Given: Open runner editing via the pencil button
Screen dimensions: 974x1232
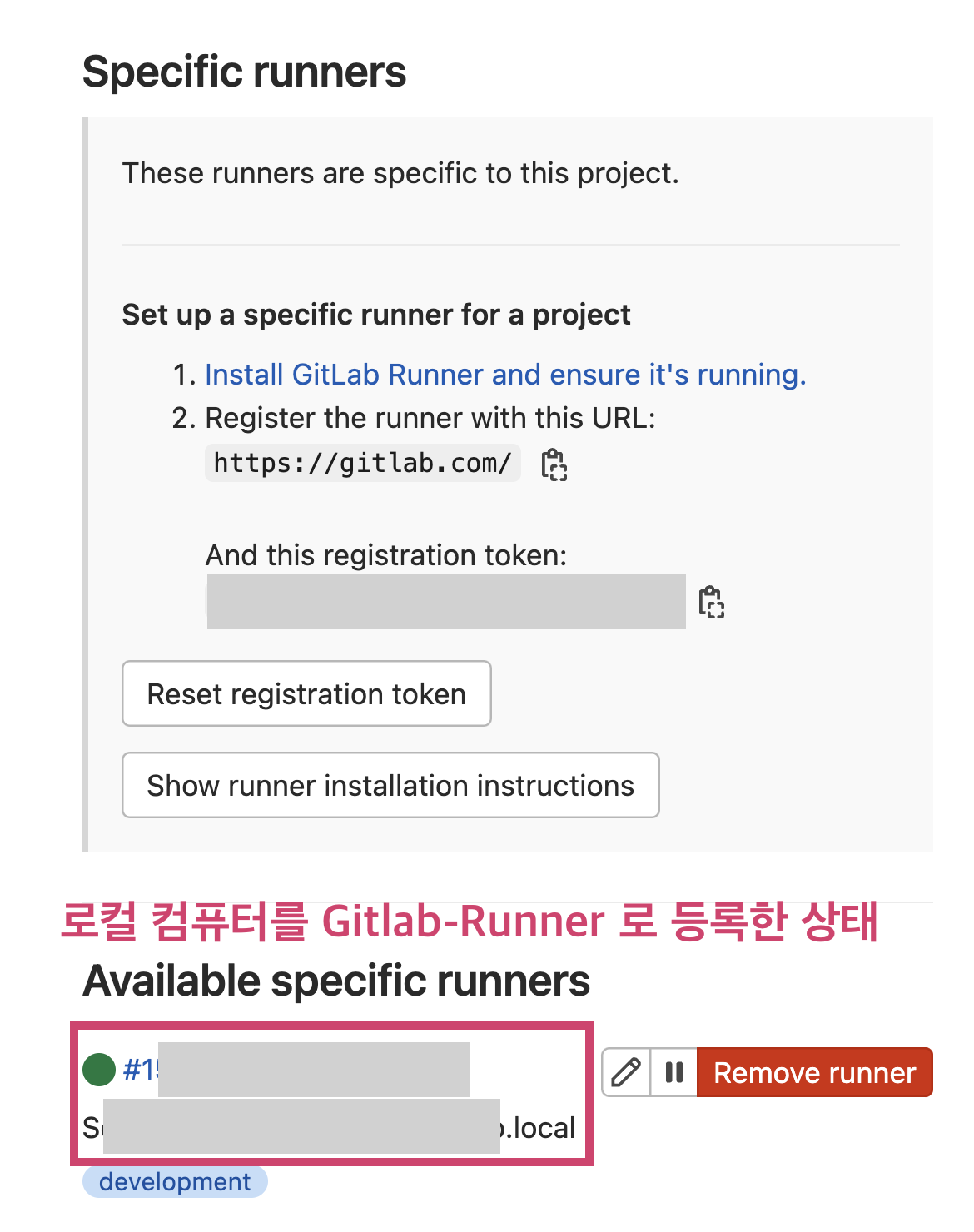Looking at the screenshot, I should pos(625,1072).
